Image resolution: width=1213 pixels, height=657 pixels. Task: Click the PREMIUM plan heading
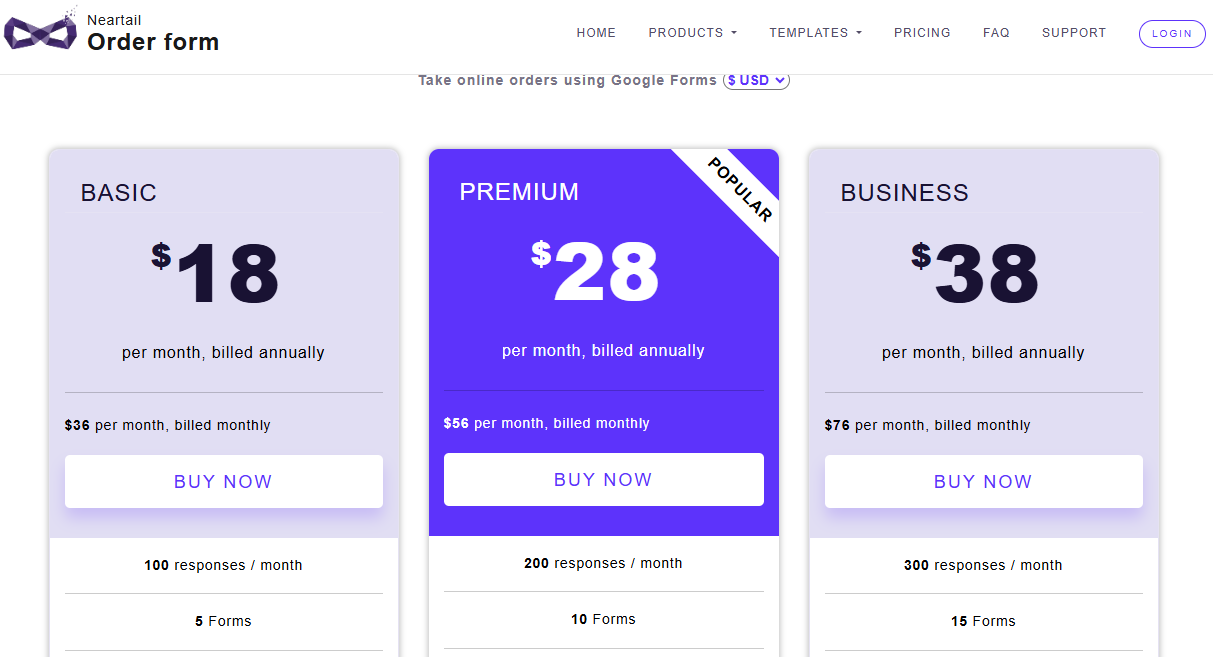(519, 192)
